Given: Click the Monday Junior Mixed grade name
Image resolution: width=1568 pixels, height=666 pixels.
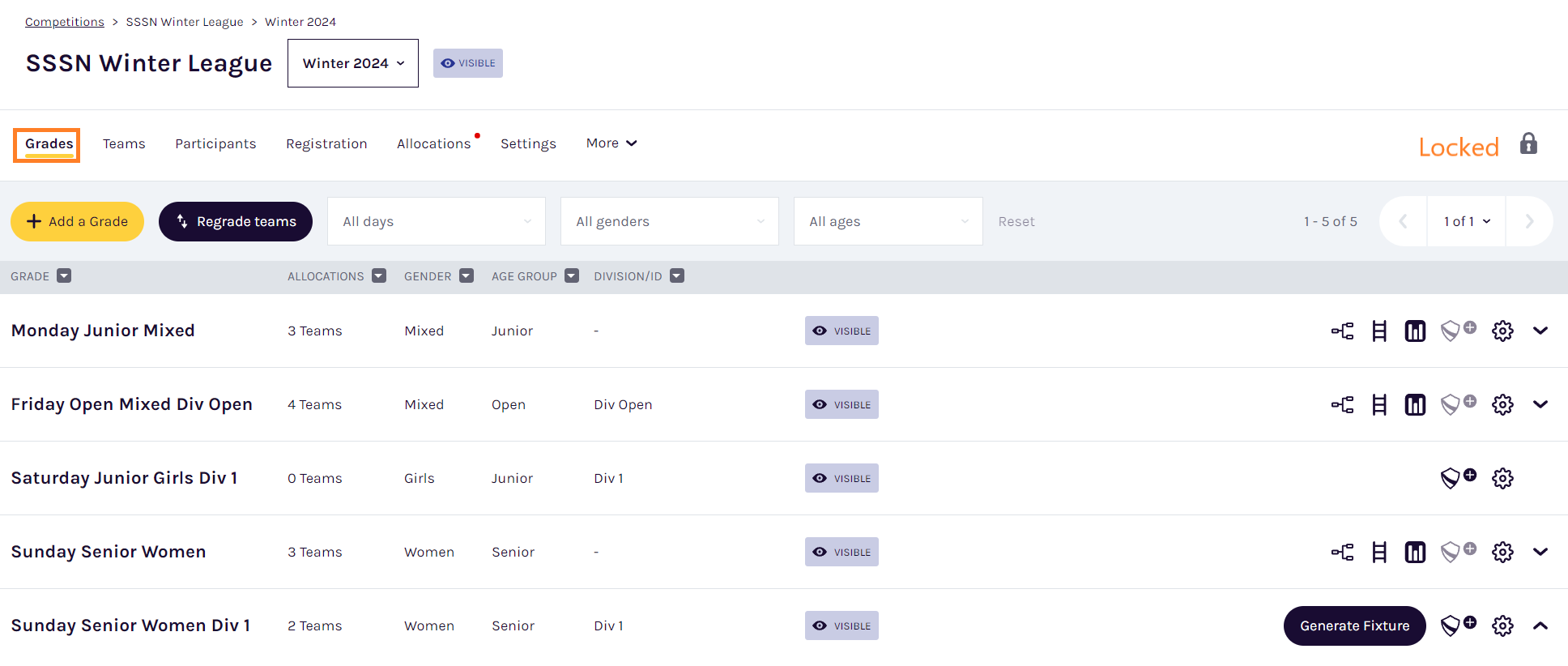Looking at the screenshot, I should [103, 331].
